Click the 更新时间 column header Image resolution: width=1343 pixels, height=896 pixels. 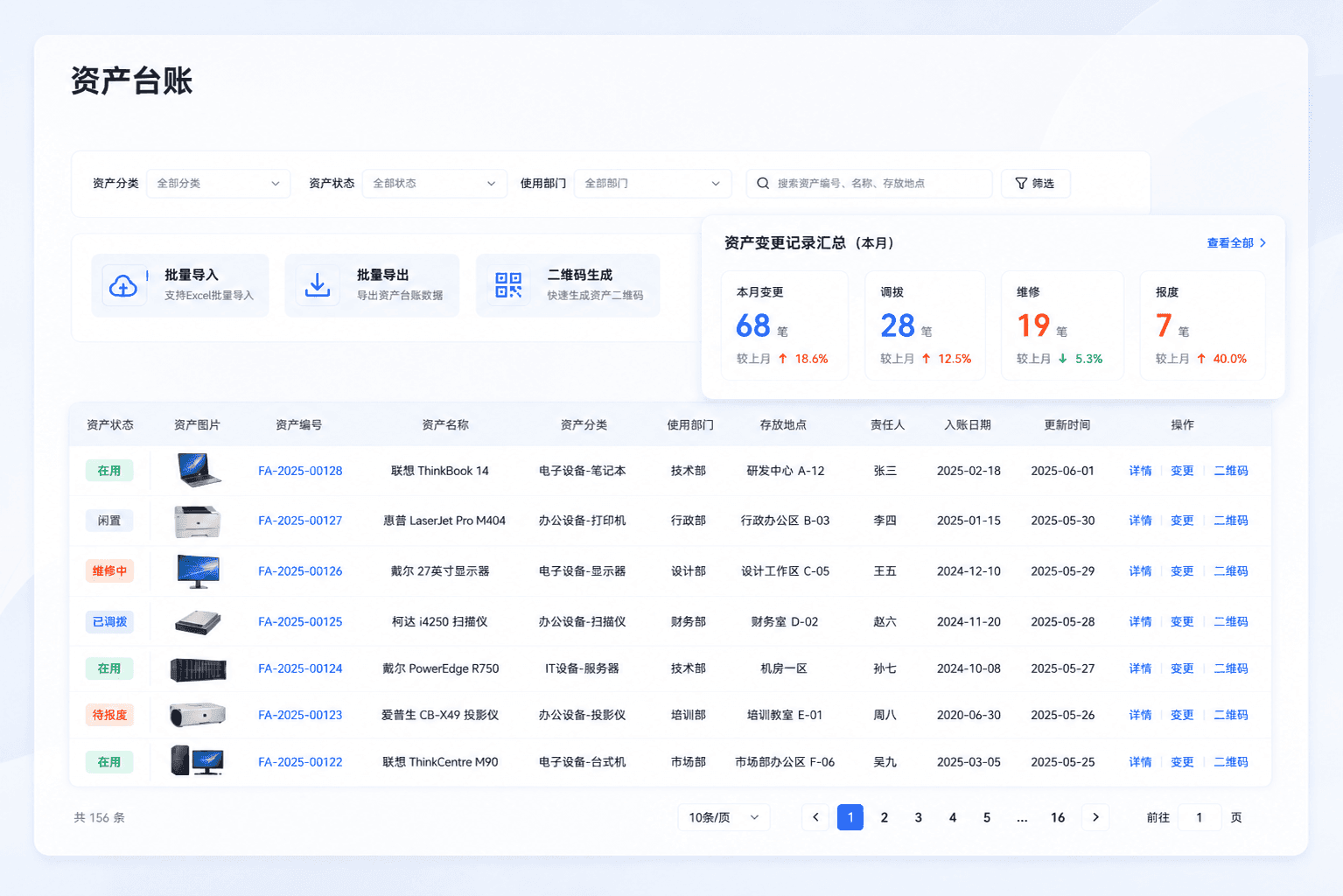(1067, 425)
